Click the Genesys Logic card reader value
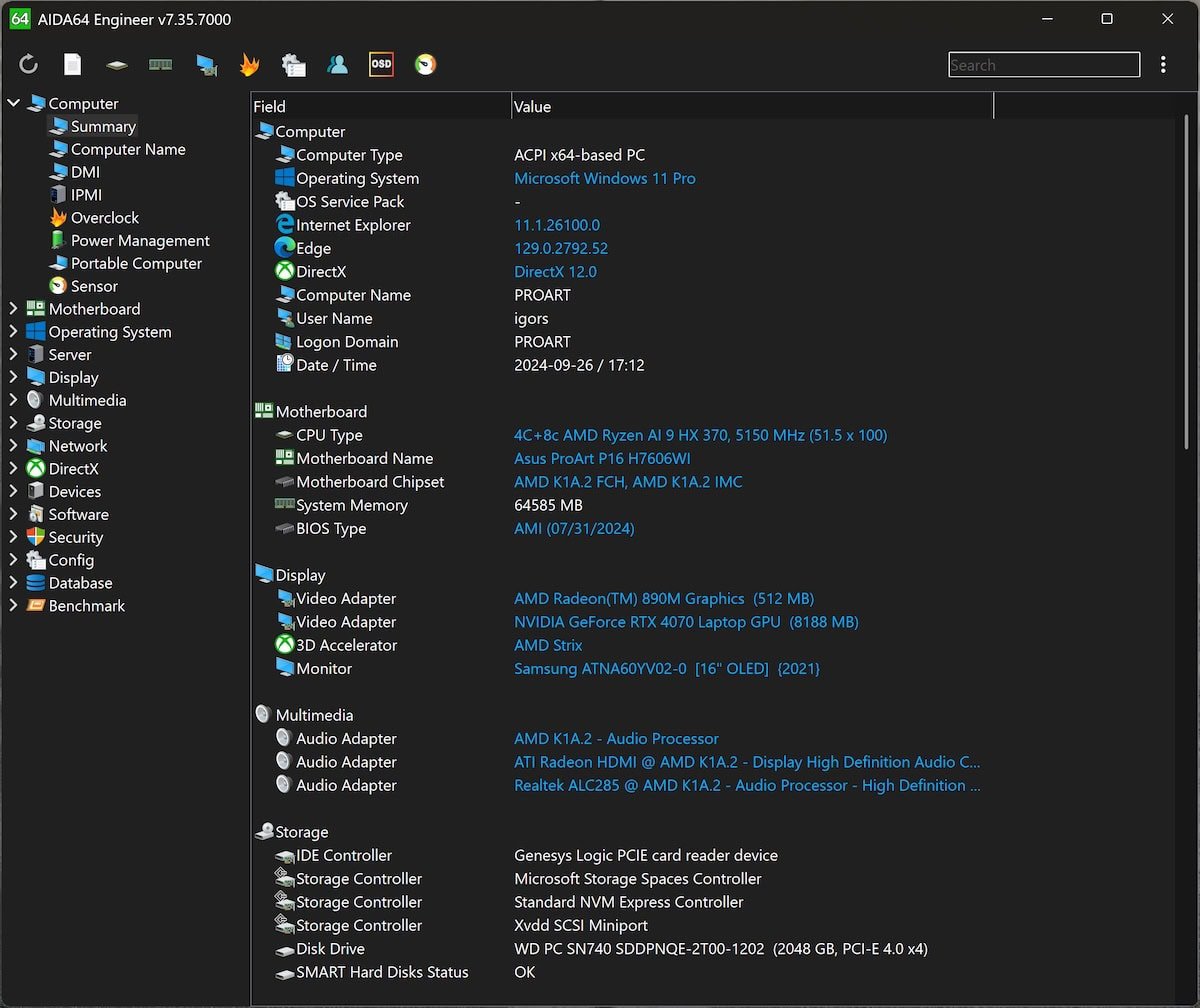1200x1008 pixels. click(x=646, y=855)
